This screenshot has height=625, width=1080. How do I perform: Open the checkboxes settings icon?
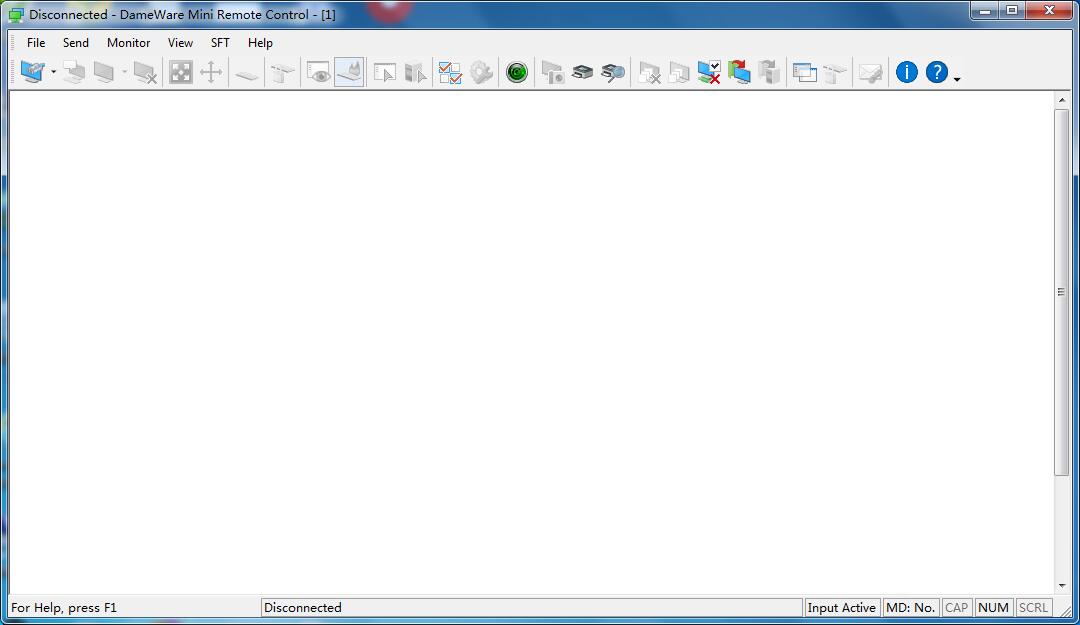[x=450, y=72]
